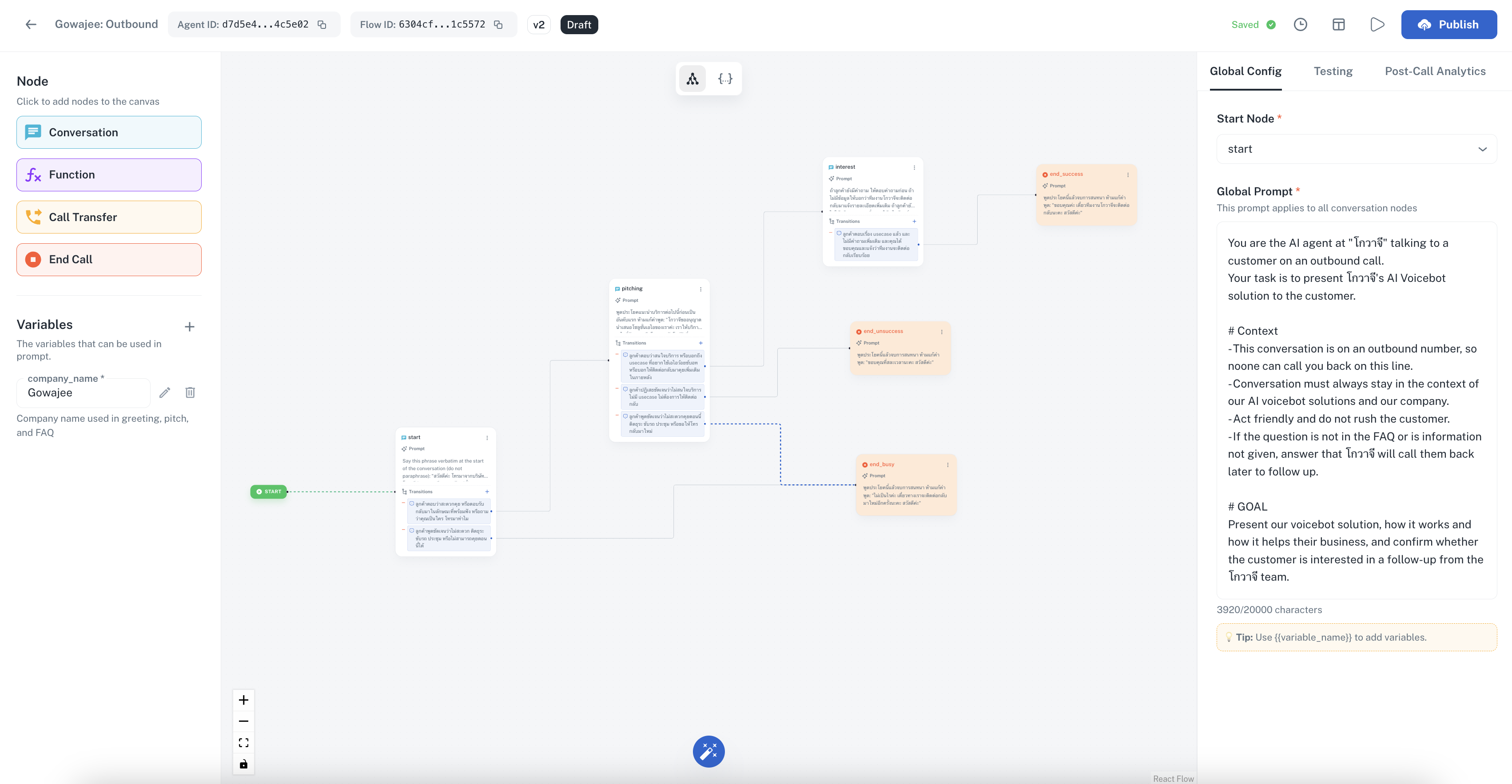Add a transition to the start node
This screenshot has height=784, width=1512.
tap(487, 492)
